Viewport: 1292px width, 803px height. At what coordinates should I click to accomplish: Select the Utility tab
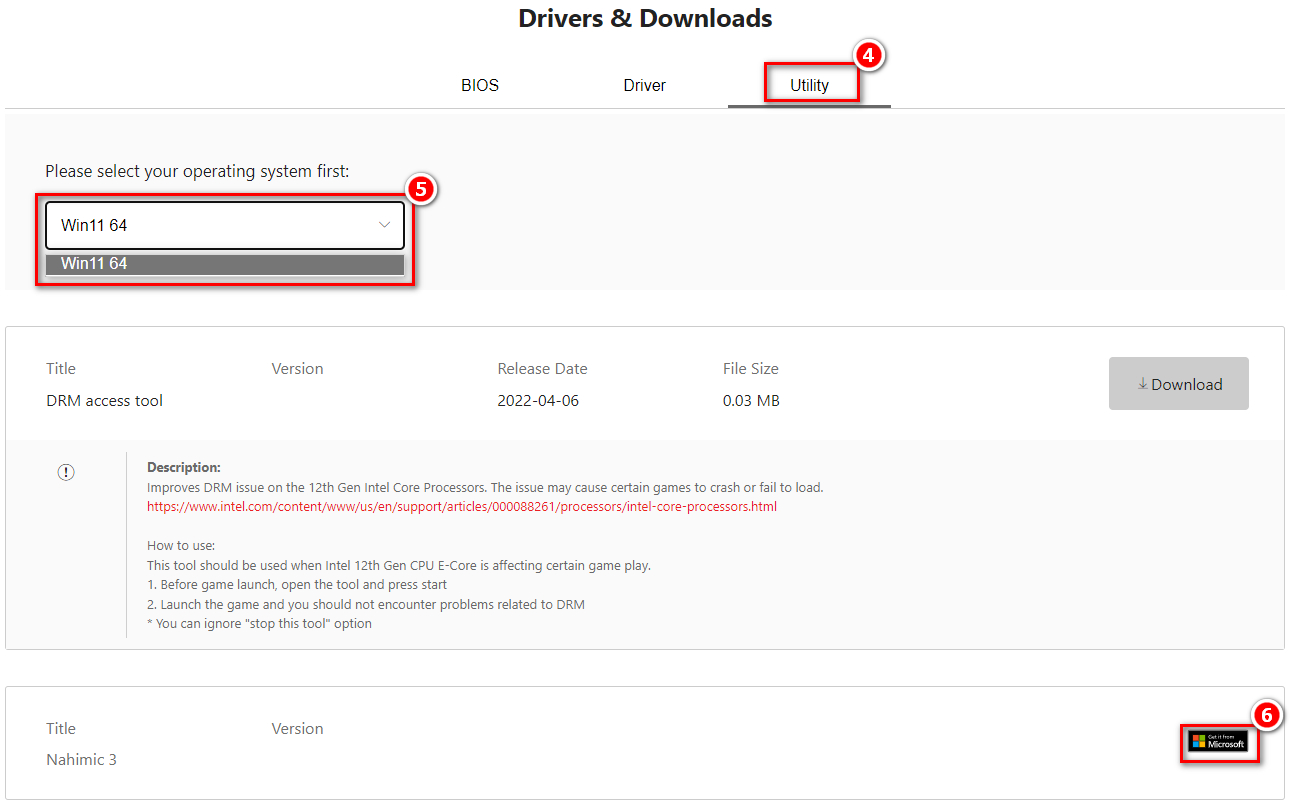809,85
